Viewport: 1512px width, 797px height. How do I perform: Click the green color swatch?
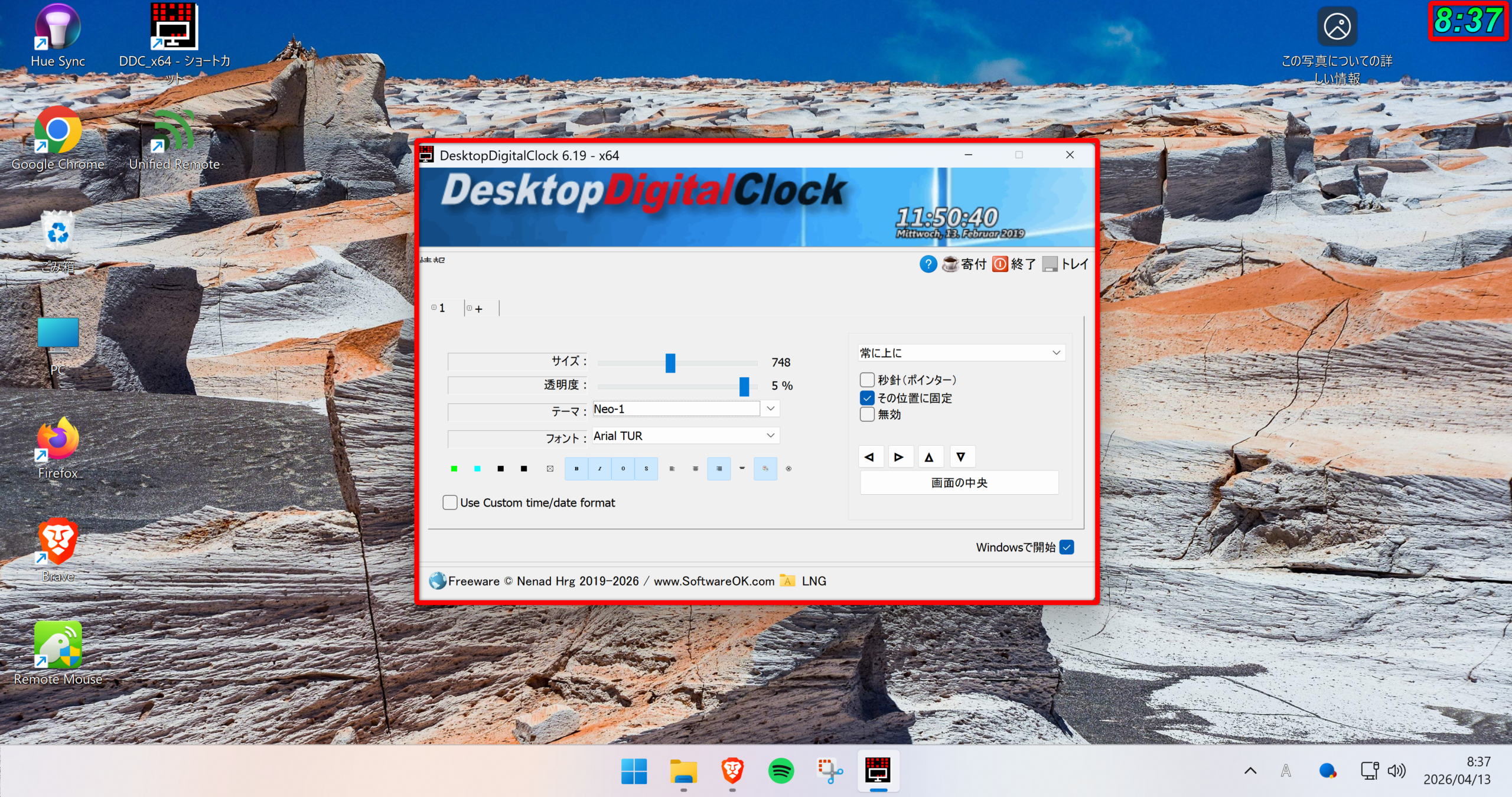454,469
